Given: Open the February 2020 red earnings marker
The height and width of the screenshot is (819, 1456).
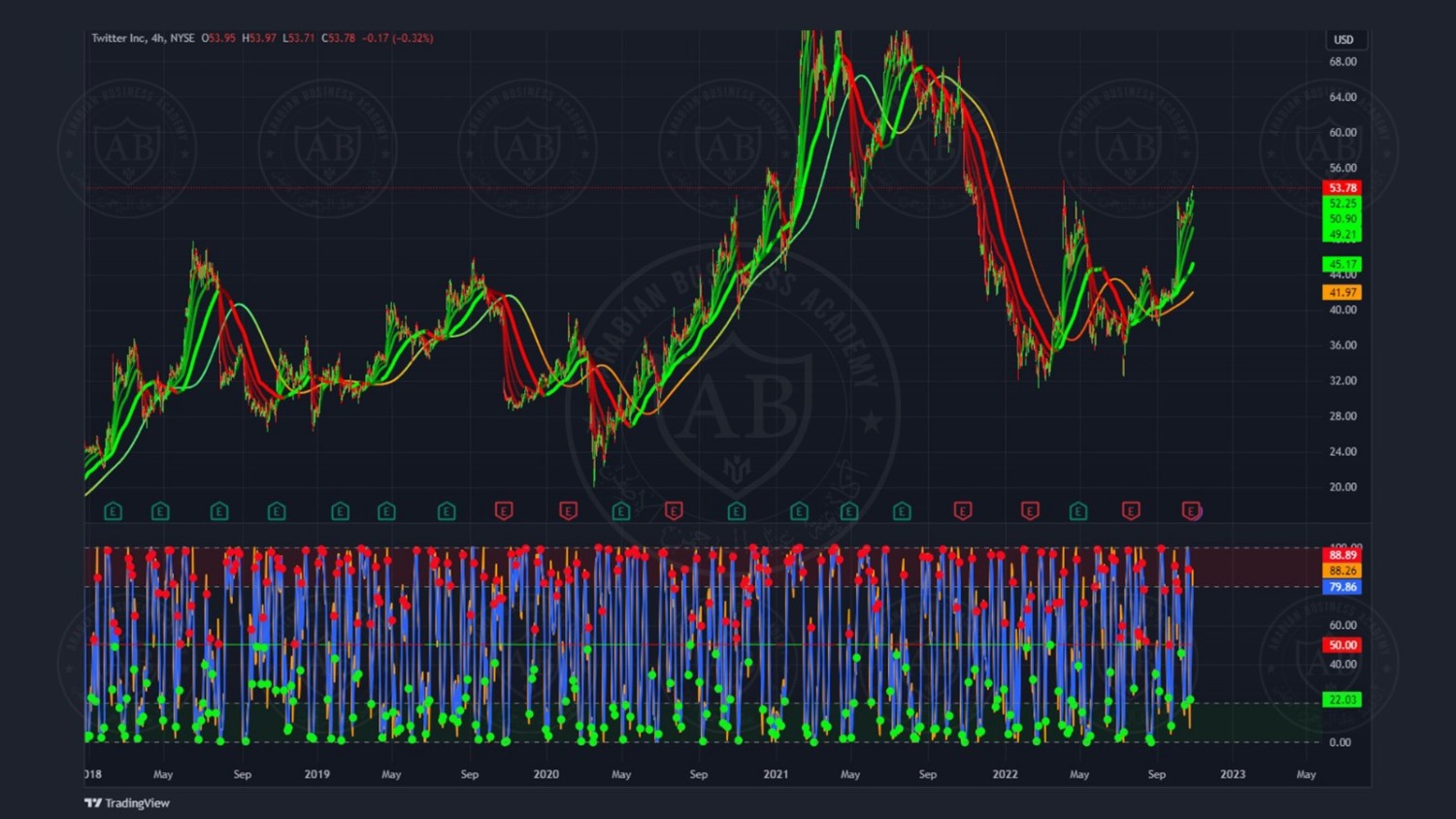Looking at the screenshot, I should click(569, 510).
